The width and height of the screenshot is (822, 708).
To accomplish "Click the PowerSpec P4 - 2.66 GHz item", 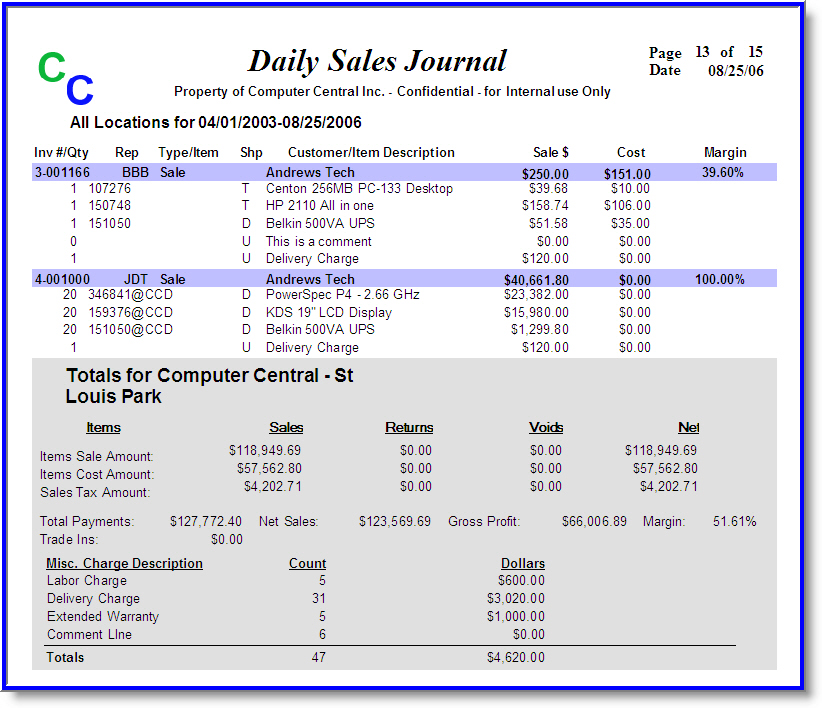I will click(343, 296).
